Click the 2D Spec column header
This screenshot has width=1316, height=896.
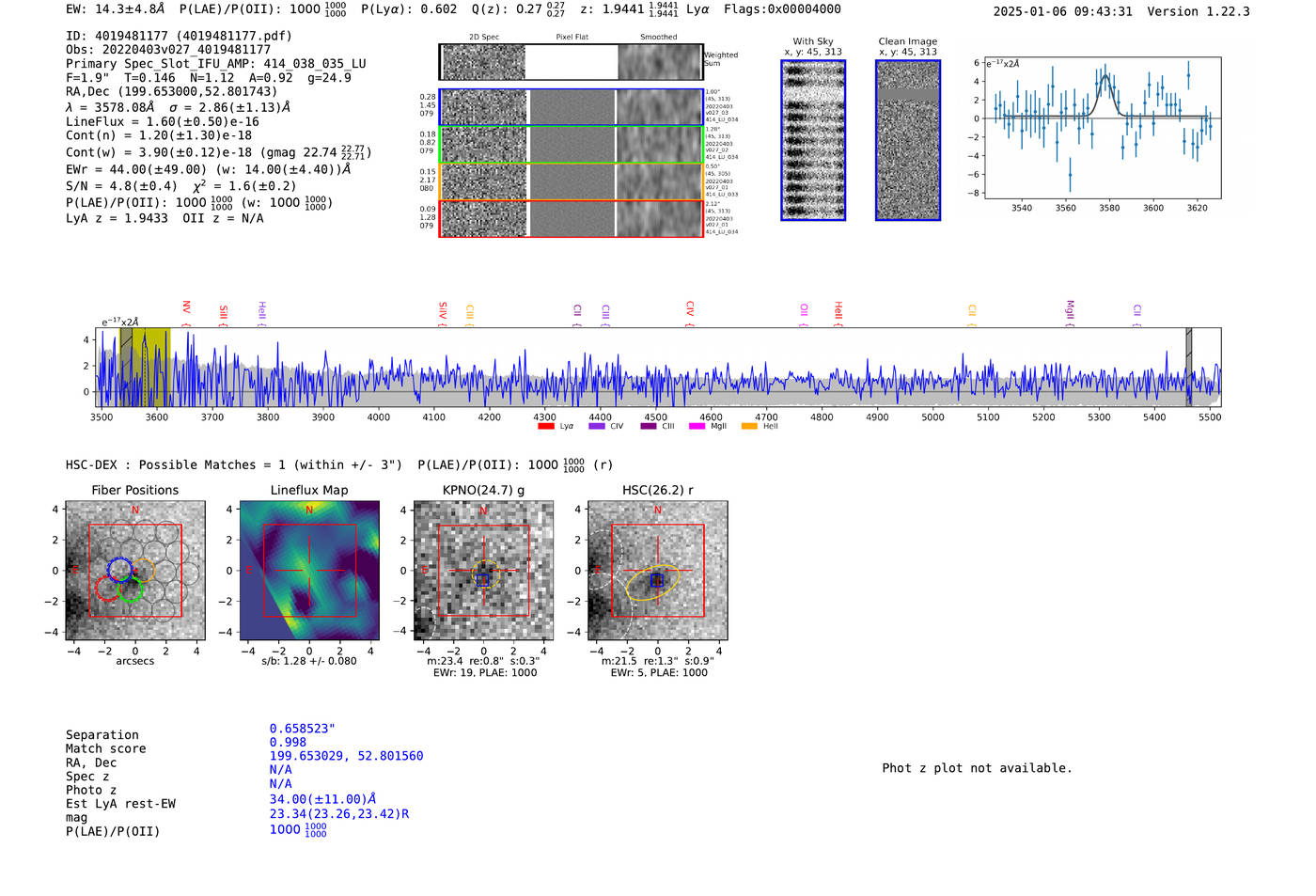point(484,37)
